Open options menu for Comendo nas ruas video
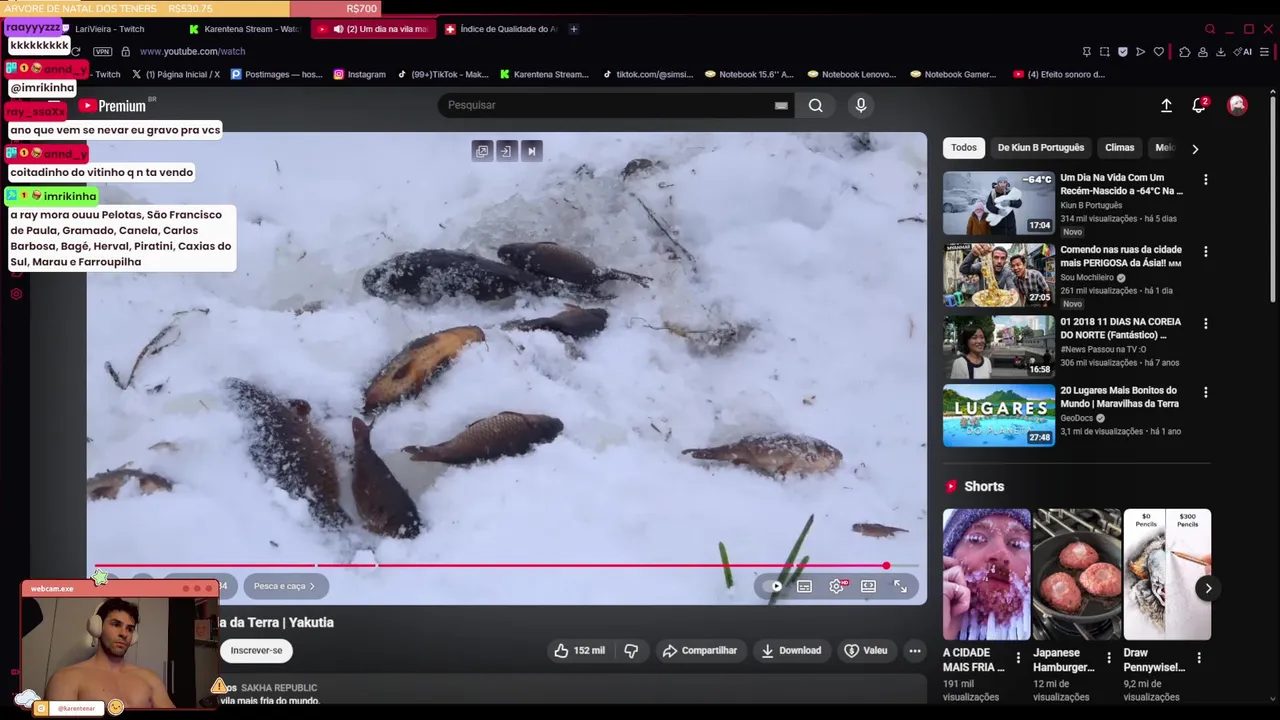1280x720 pixels. tap(1205, 252)
